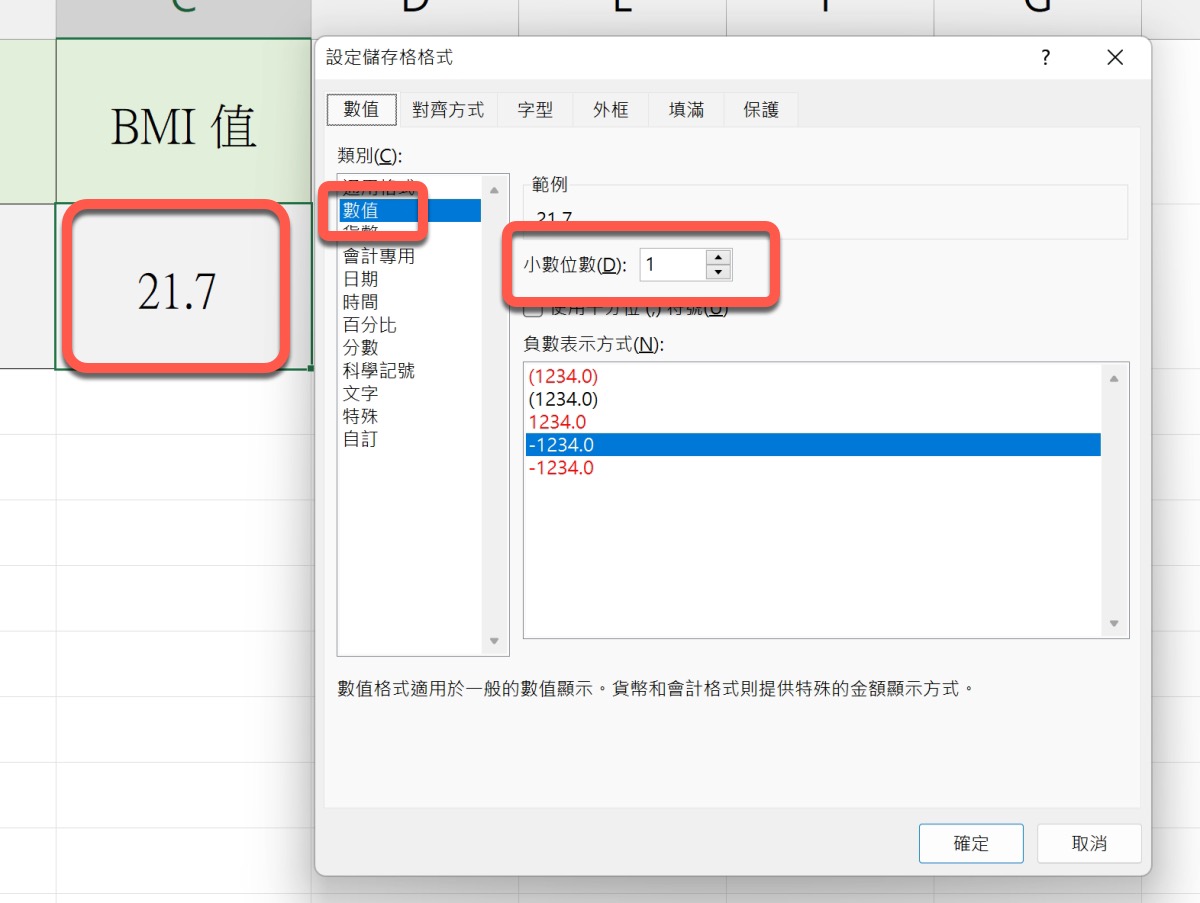This screenshot has width=1200, height=903.
Task: Open the 對齊方式 tab
Action: tap(448, 110)
